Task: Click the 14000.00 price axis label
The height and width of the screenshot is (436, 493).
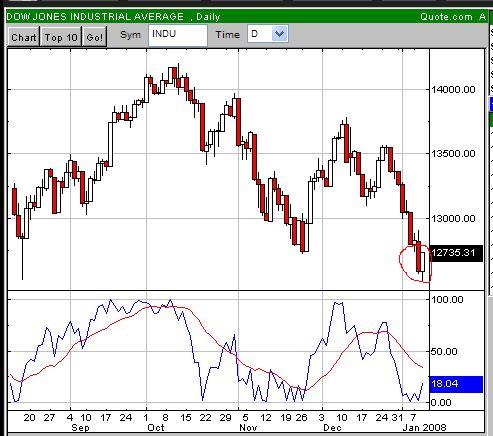Action: tap(453, 89)
